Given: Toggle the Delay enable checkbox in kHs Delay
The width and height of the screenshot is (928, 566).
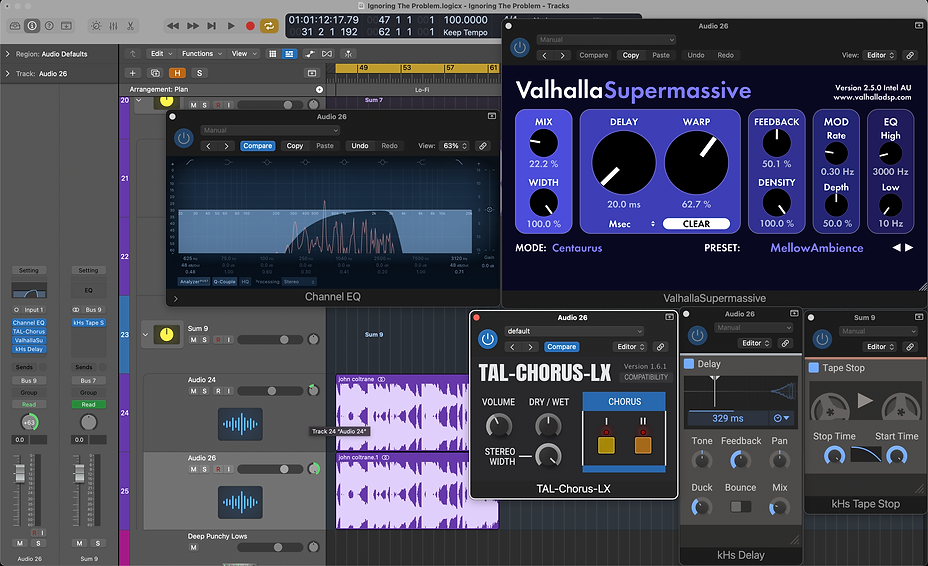Looking at the screenshot, I should 689,364.
